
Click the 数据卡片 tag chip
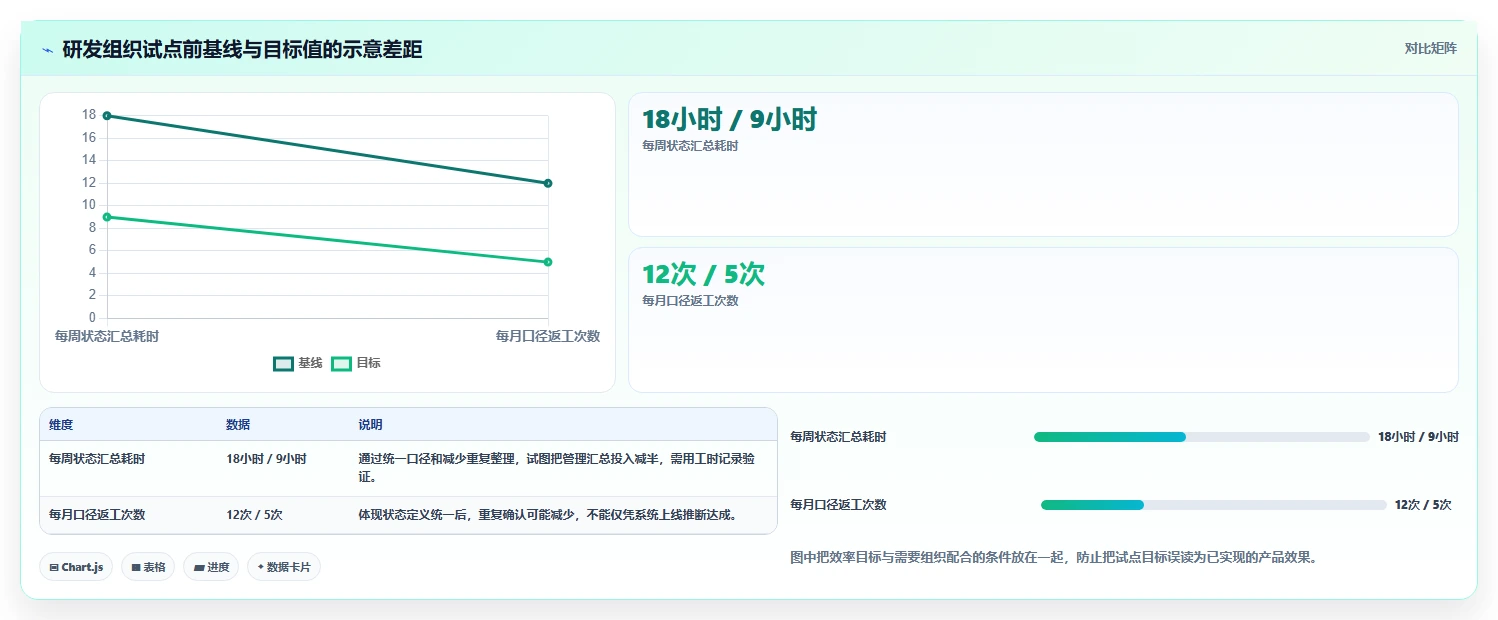click(284, 567)
